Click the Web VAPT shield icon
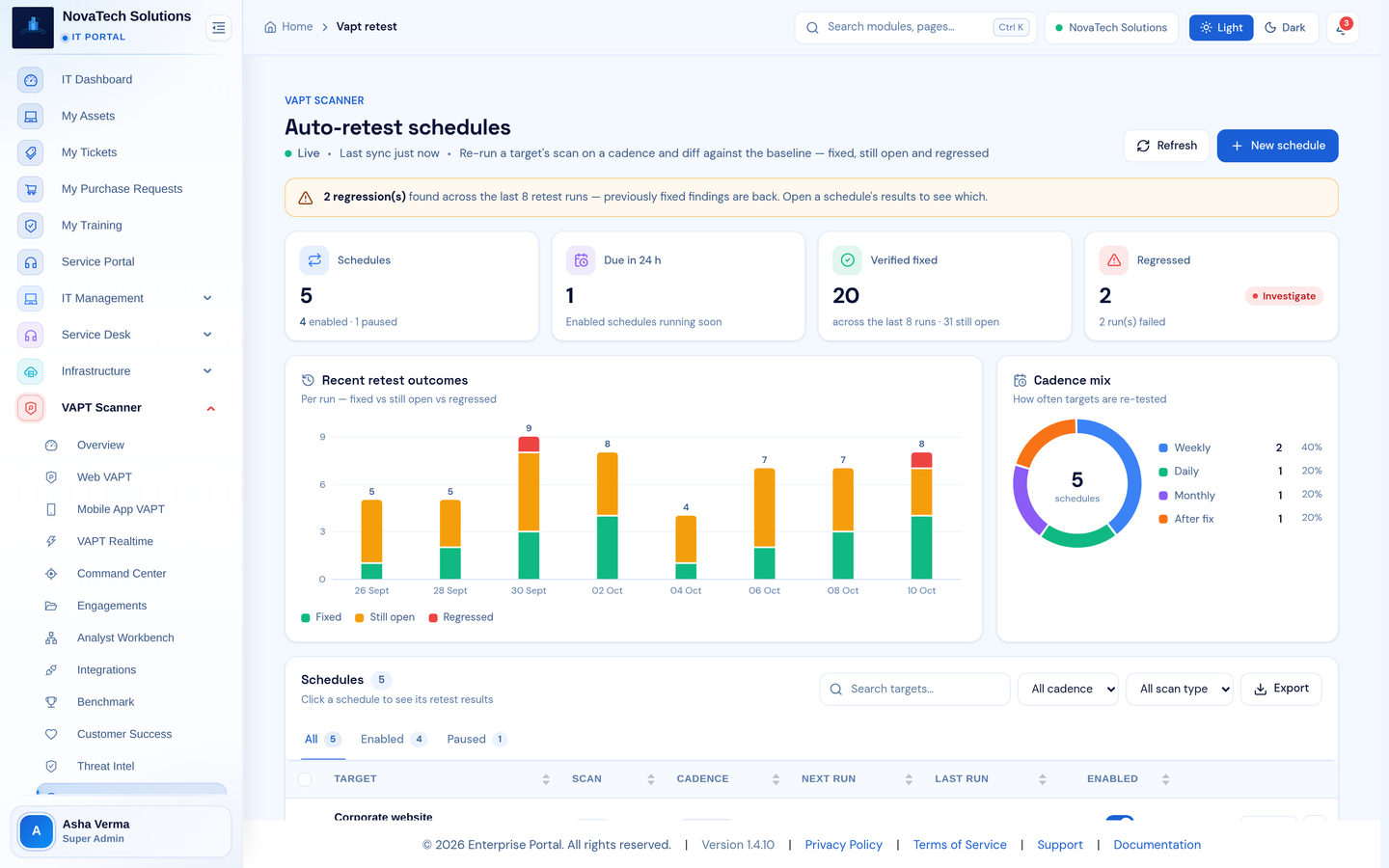The width and height of the screenshot is (1389, 868). pyautogui.click(x=51, y=477)
